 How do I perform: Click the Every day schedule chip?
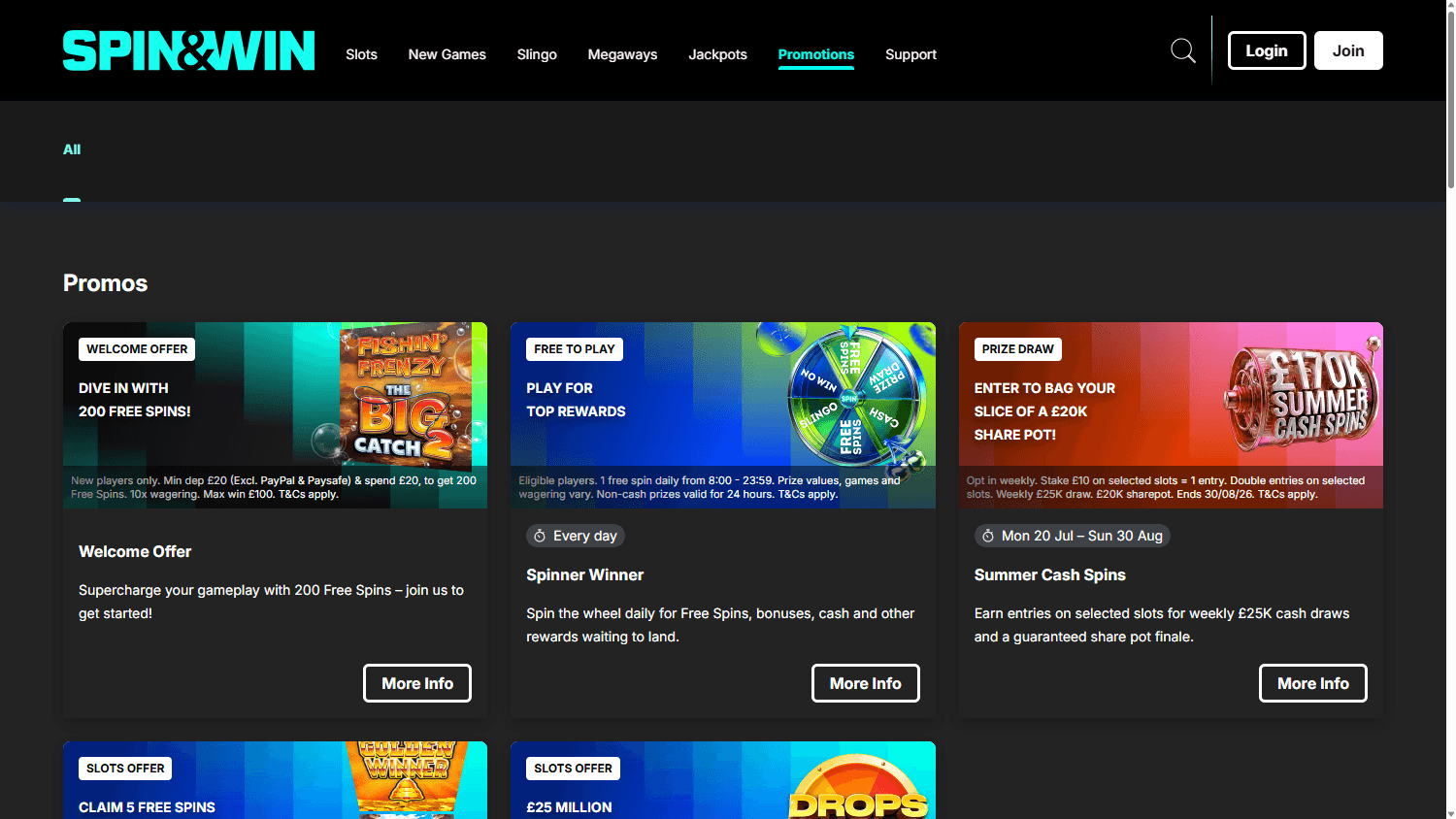[576, 536]
